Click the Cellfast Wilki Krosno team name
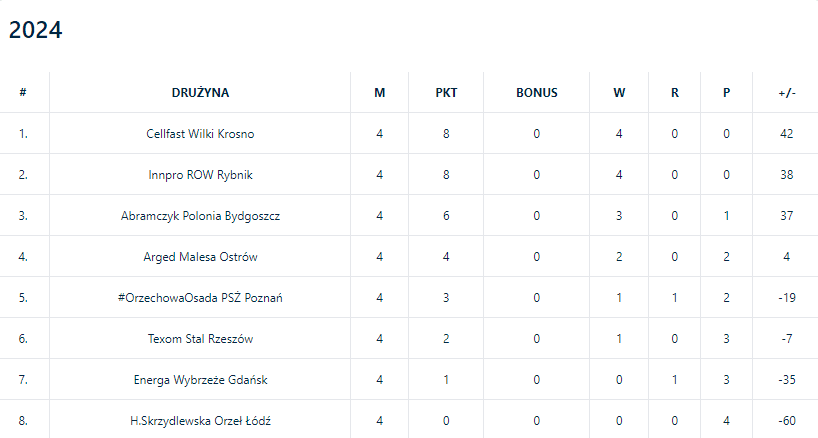Image resolution: width=818 pixels, height=438 pixels. tap(200, 134)
